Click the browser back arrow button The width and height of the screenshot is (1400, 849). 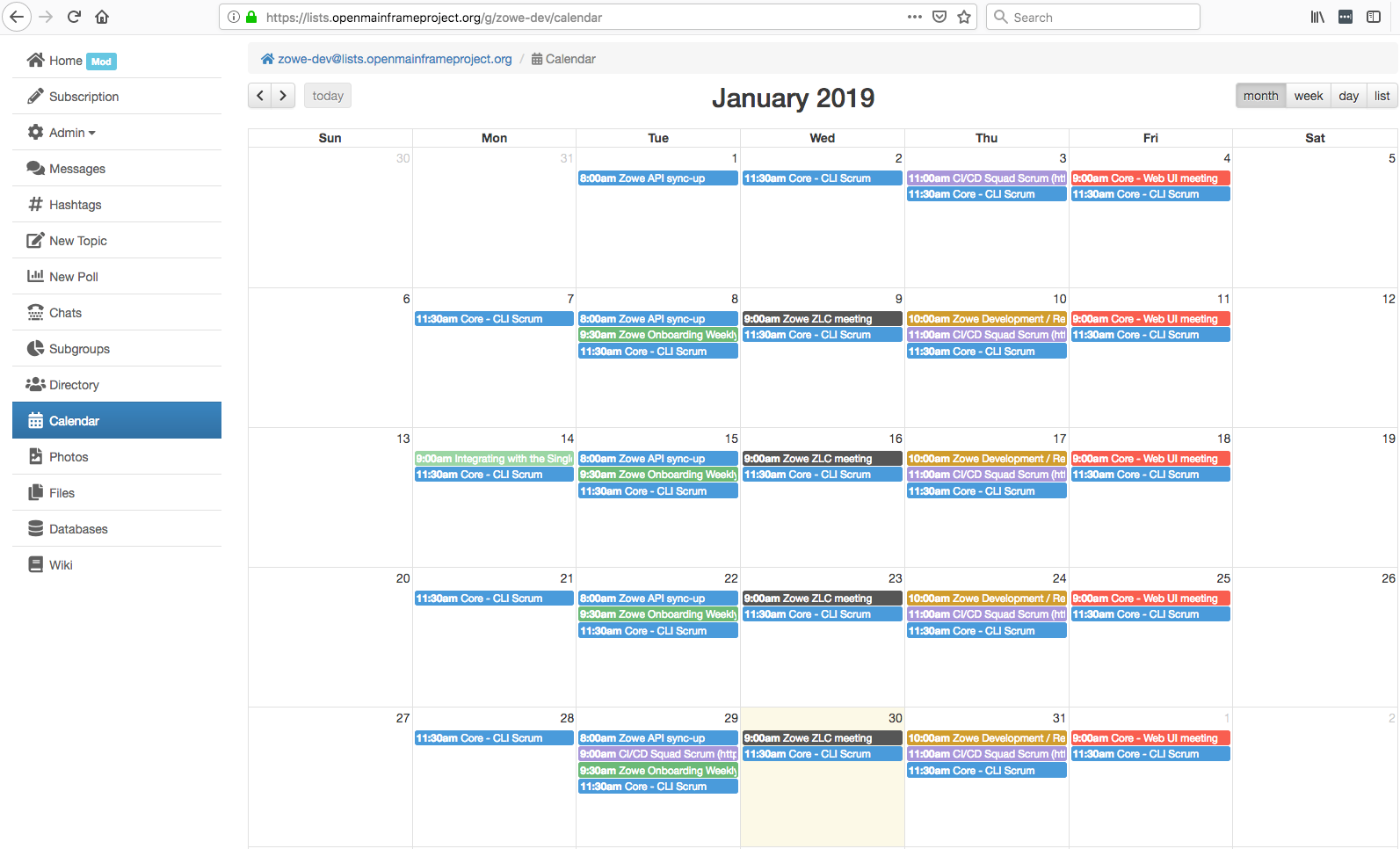tap(17, 17)
